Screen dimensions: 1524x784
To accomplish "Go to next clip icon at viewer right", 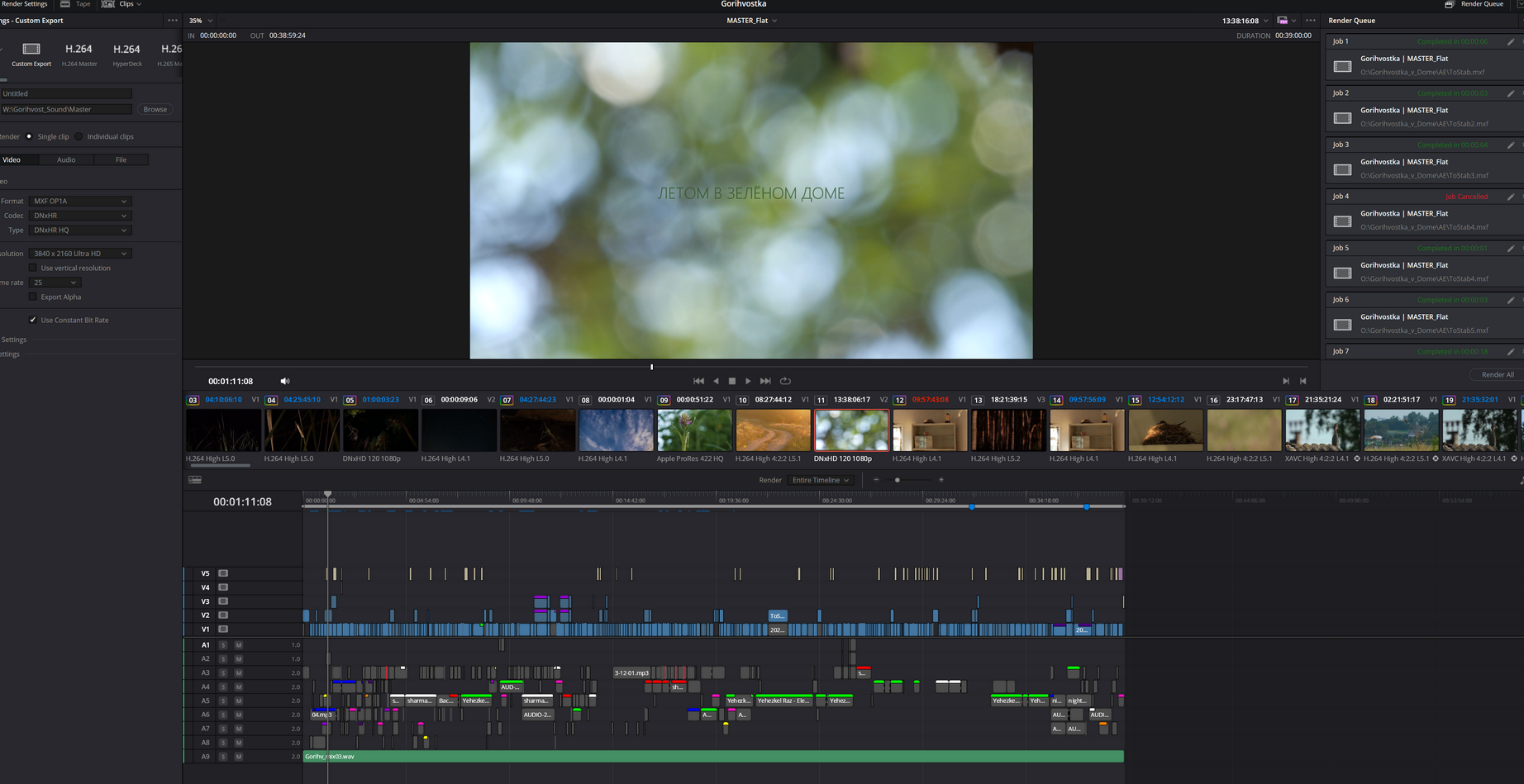I will coord(1286,382).
